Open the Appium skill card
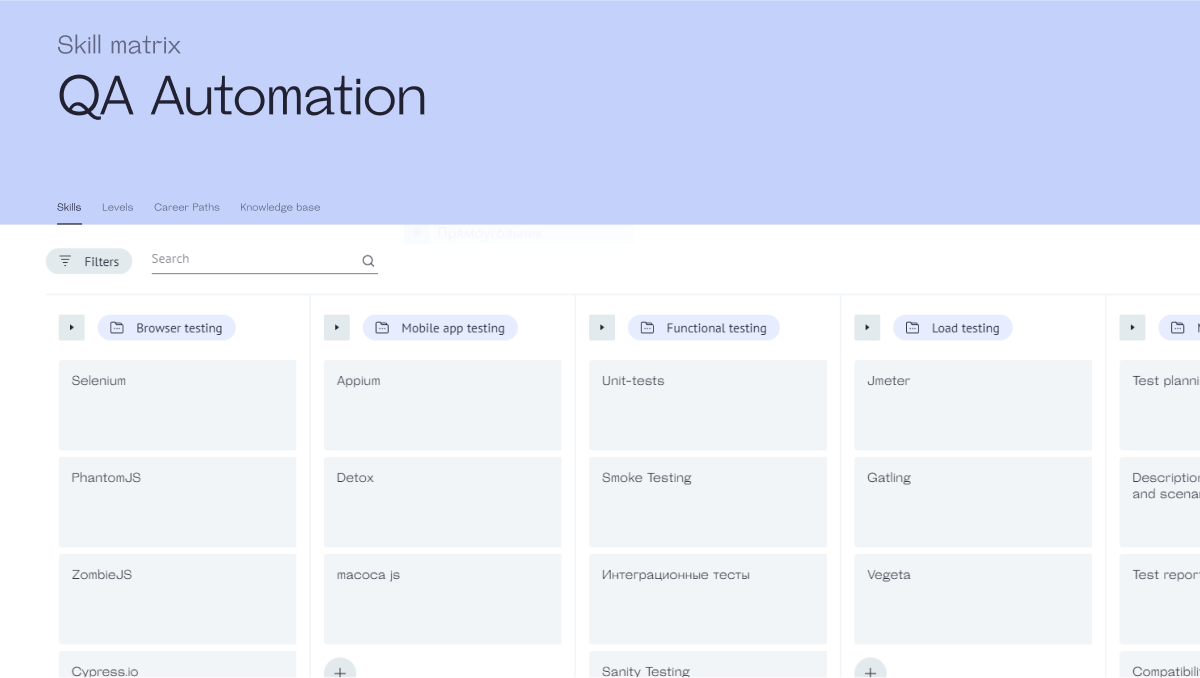 [x=442, y=405]
